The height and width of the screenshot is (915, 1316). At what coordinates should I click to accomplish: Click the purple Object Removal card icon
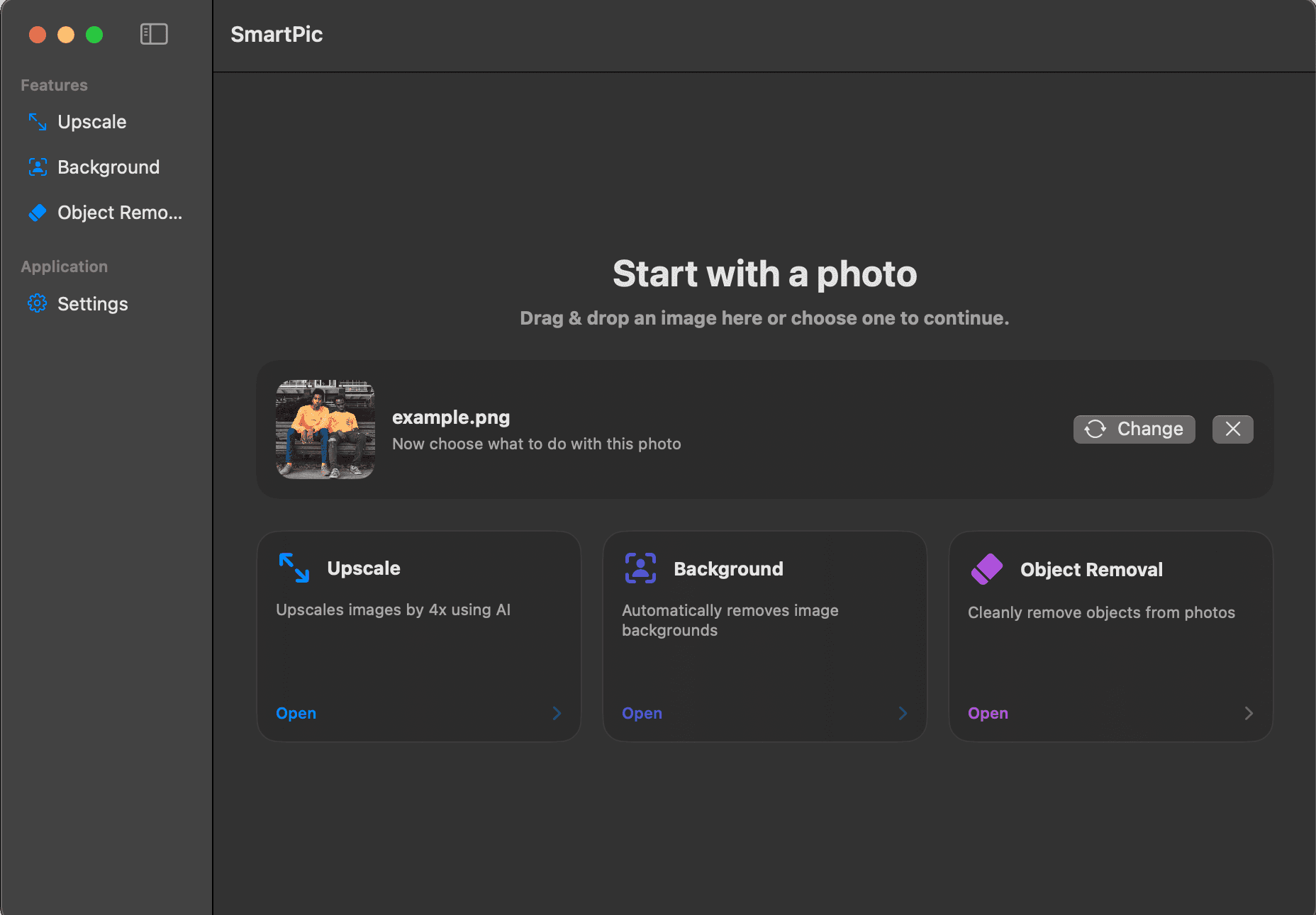tap(986, 568)
